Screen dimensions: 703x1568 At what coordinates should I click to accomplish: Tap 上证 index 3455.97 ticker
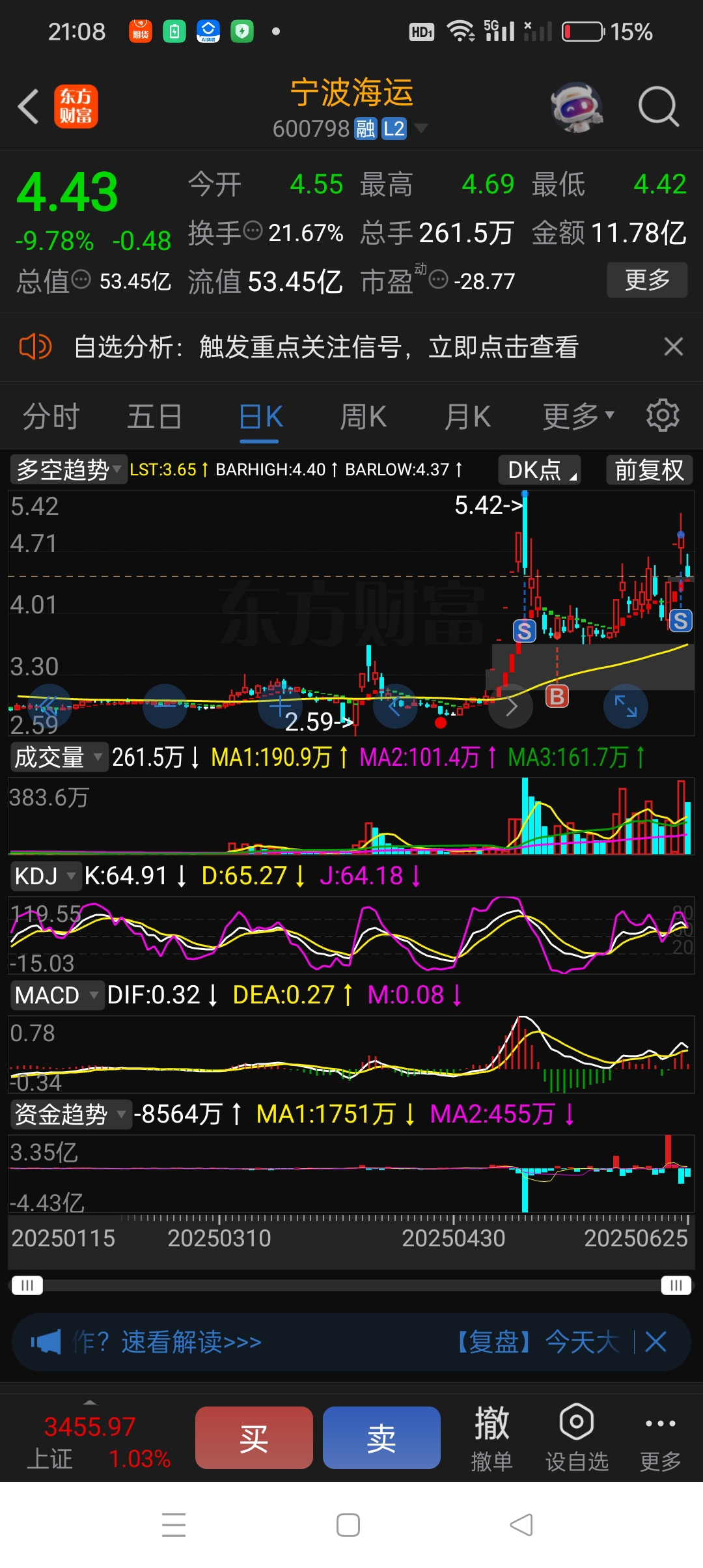click(98, 1442)
